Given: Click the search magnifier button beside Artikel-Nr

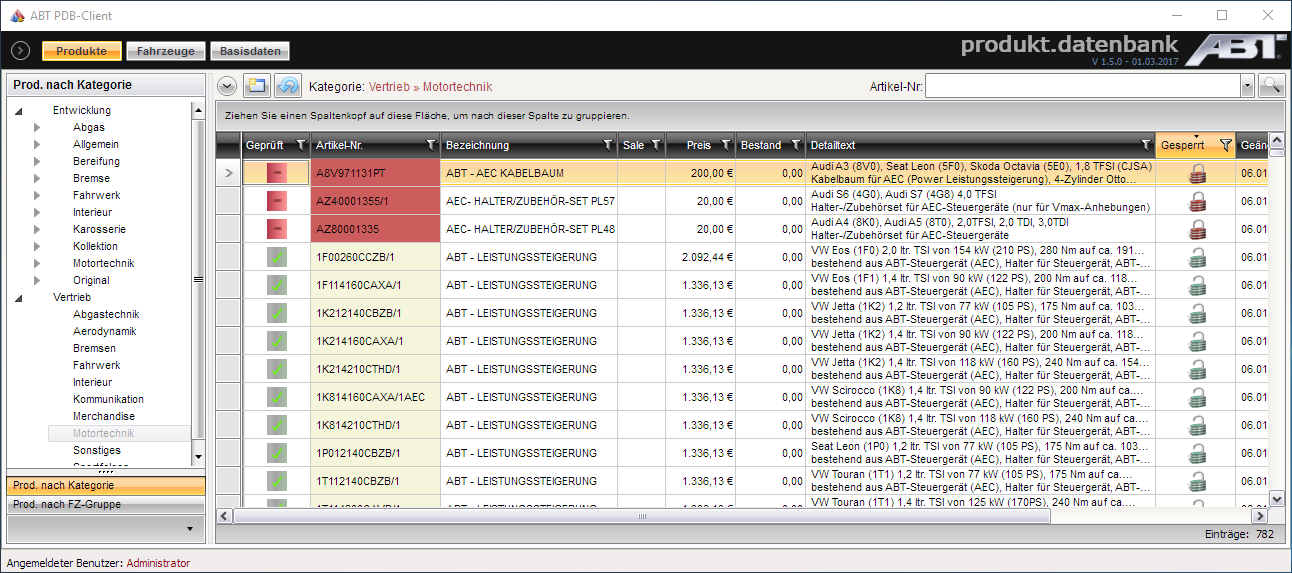Looking at the screenshot, I should (1271, 86).
